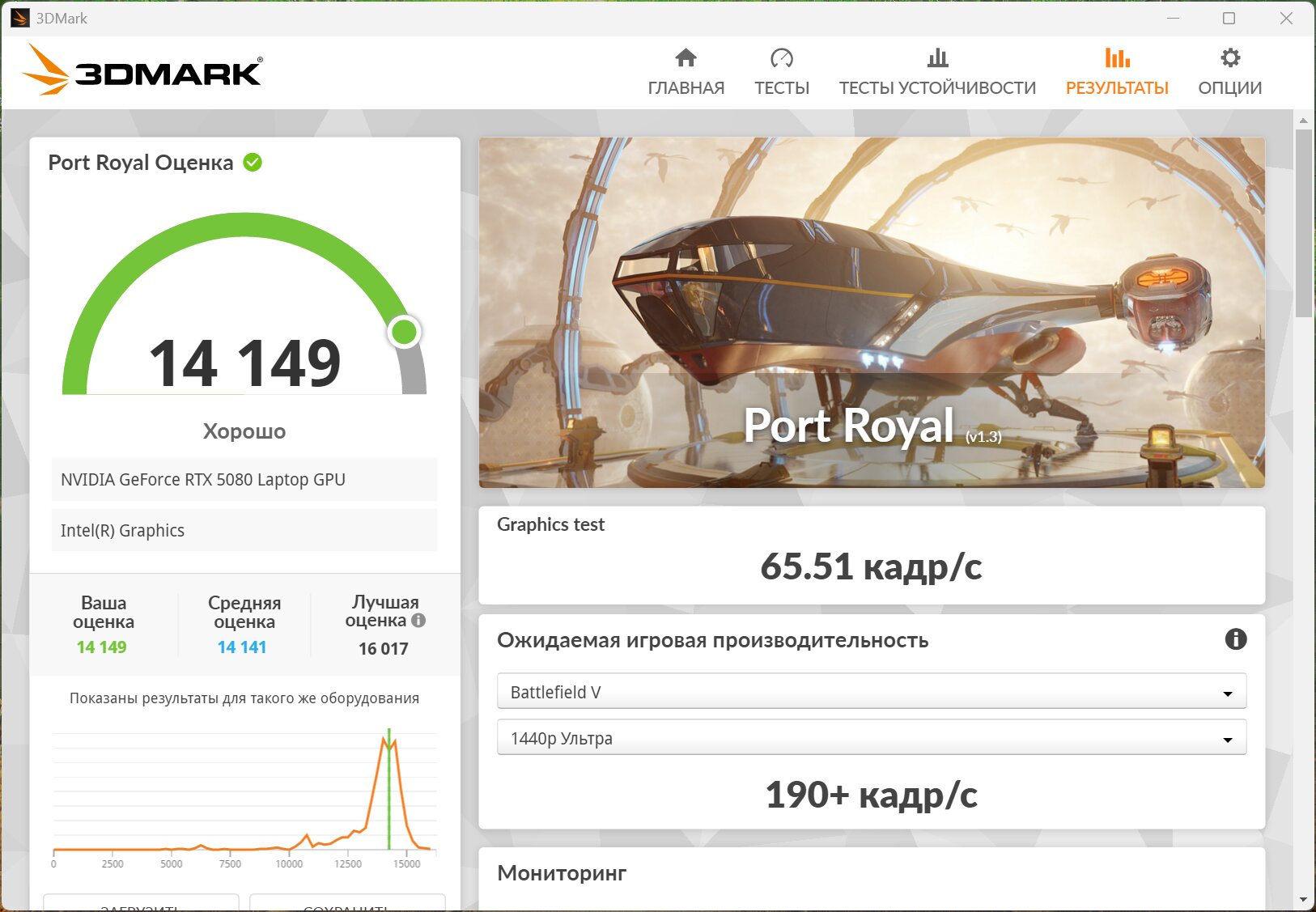Viewport: 1316px width, 912px height.
Task: Click info icon next to Лучшая оценка
Action: (418, 621)
